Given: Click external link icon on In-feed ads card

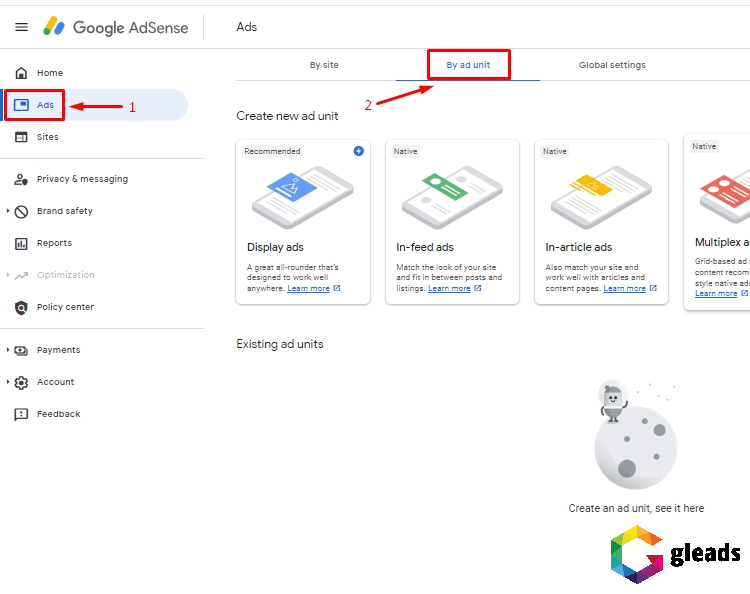Looking at the screenshot, I should point(477,288).
